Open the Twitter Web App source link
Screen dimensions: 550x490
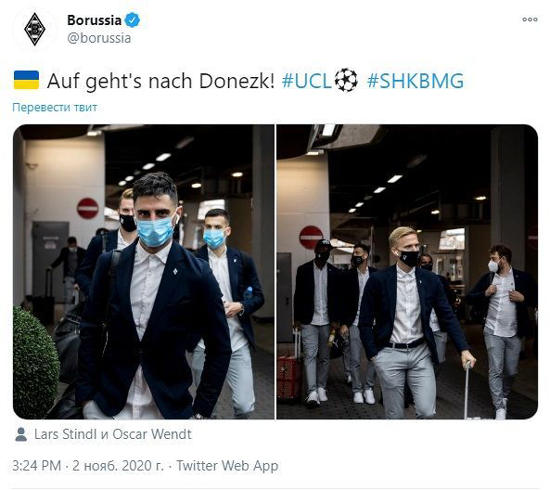(227, 466)
